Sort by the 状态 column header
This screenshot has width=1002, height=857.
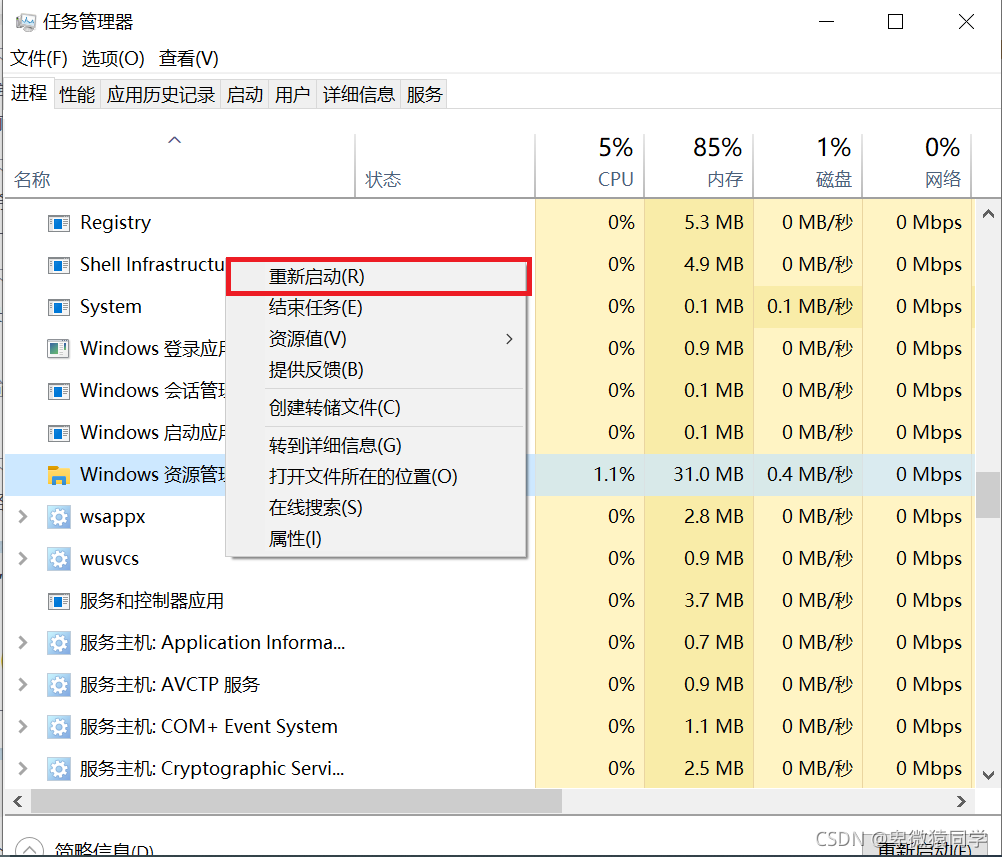[x=445, y=165]
